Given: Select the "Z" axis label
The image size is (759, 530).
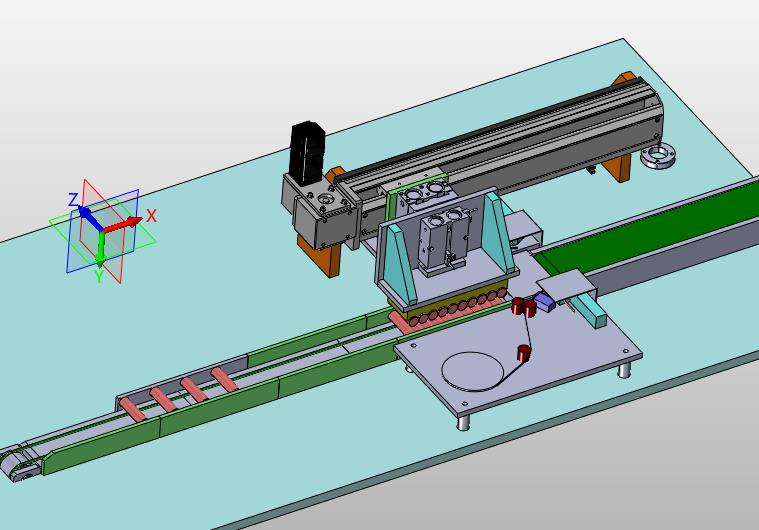Looking at the screenshot, I should point(73,199).
